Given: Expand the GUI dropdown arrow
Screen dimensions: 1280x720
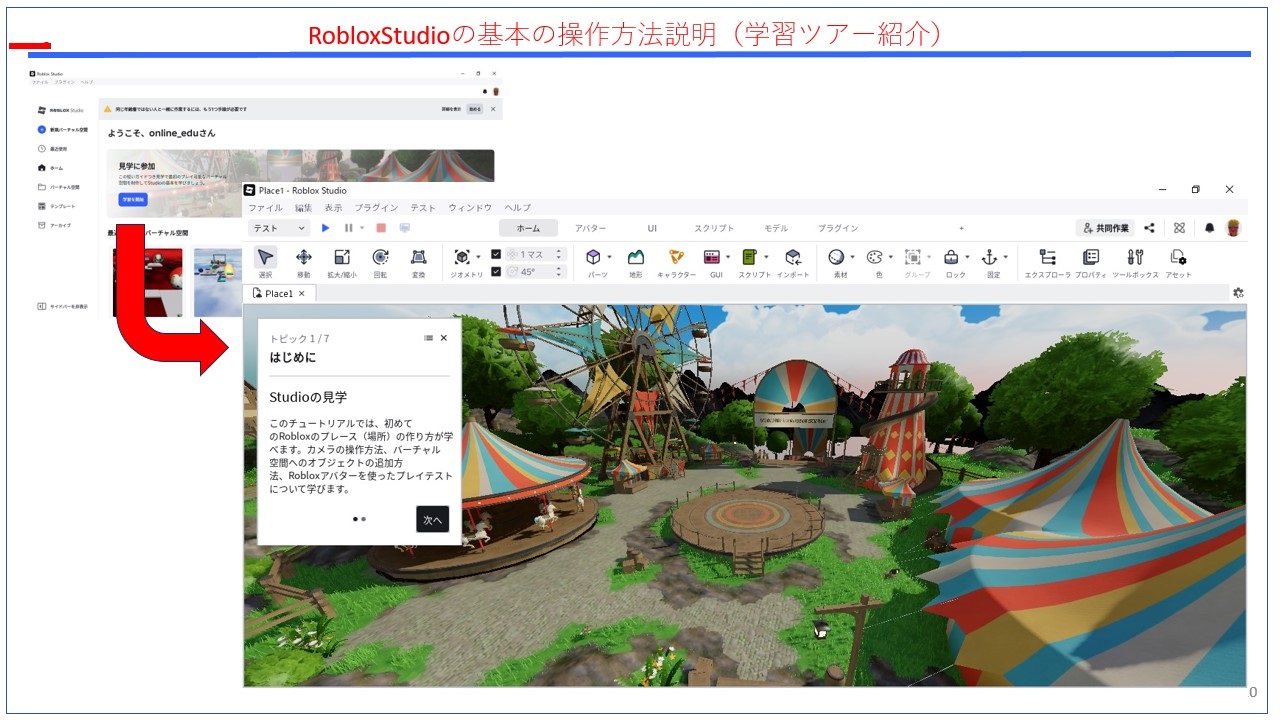Looking at the screenshot, I should point(727,257).
